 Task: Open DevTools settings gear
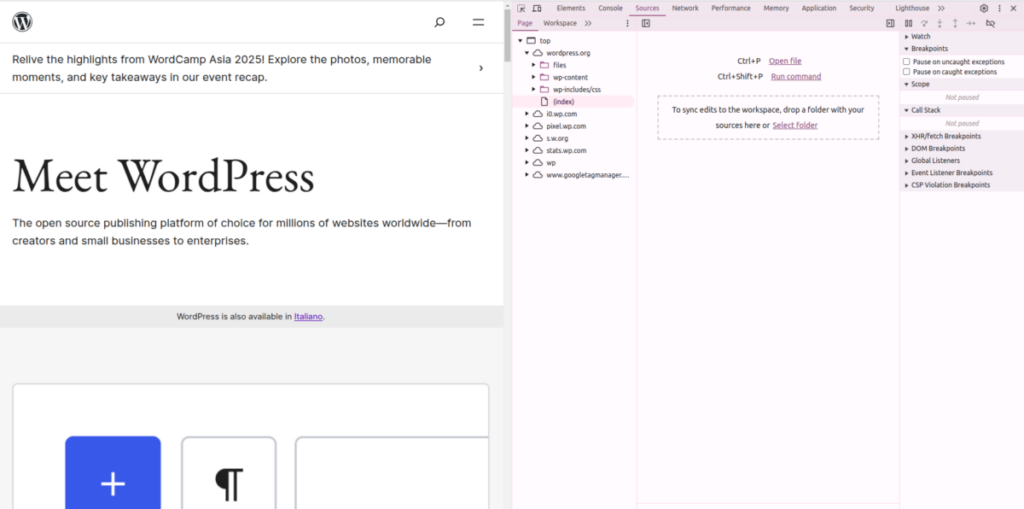pyautogui.click(x=984, y=8)
